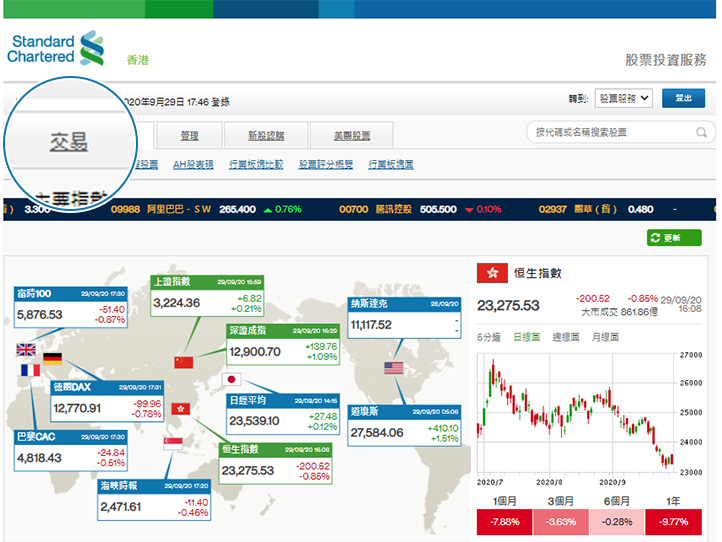
Task: Click the UK flag on map
Action: (26, 350)
